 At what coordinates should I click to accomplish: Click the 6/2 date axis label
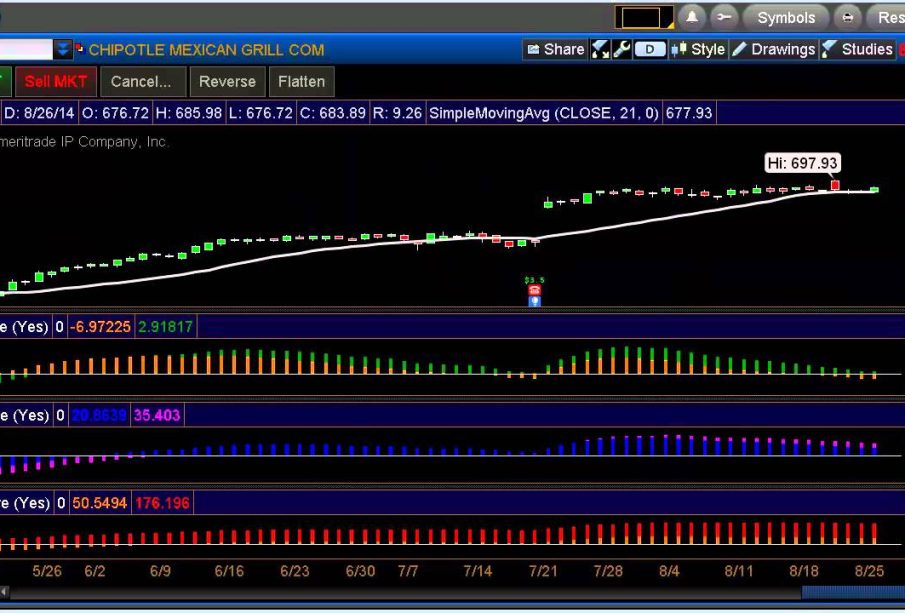point(95,571)
